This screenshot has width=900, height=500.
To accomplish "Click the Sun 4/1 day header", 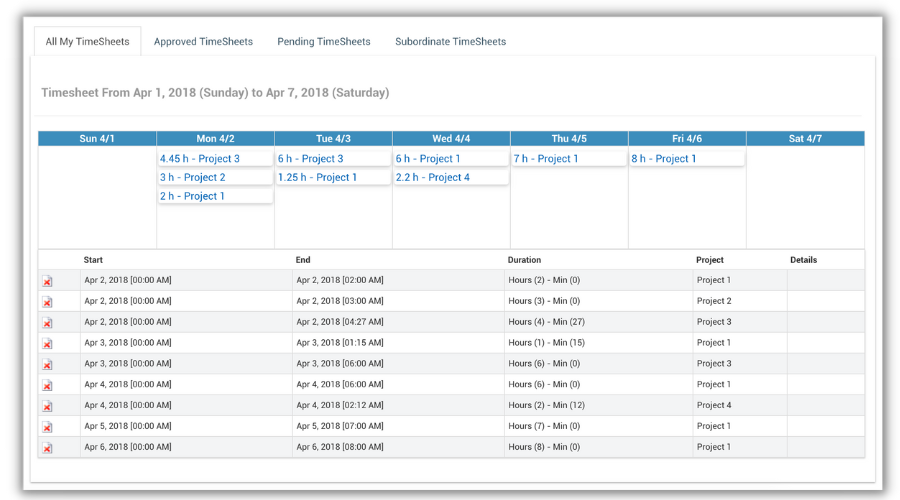I will tap(97, 138).
